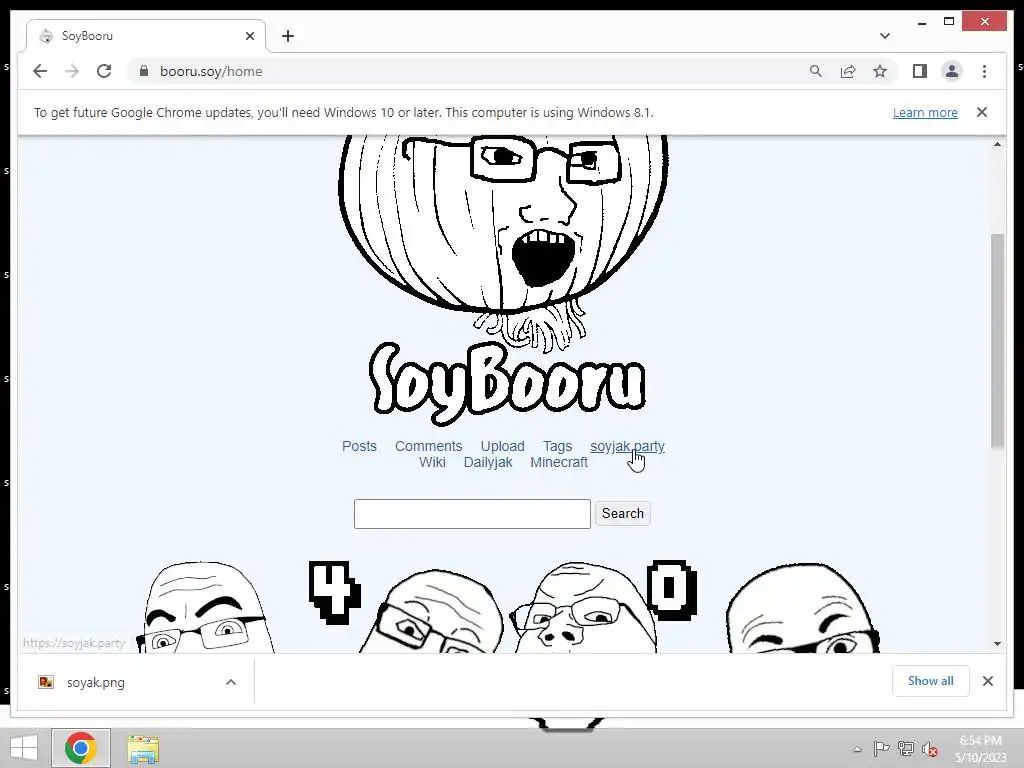Open File Explorer from the taskbar

click(143, 749)
